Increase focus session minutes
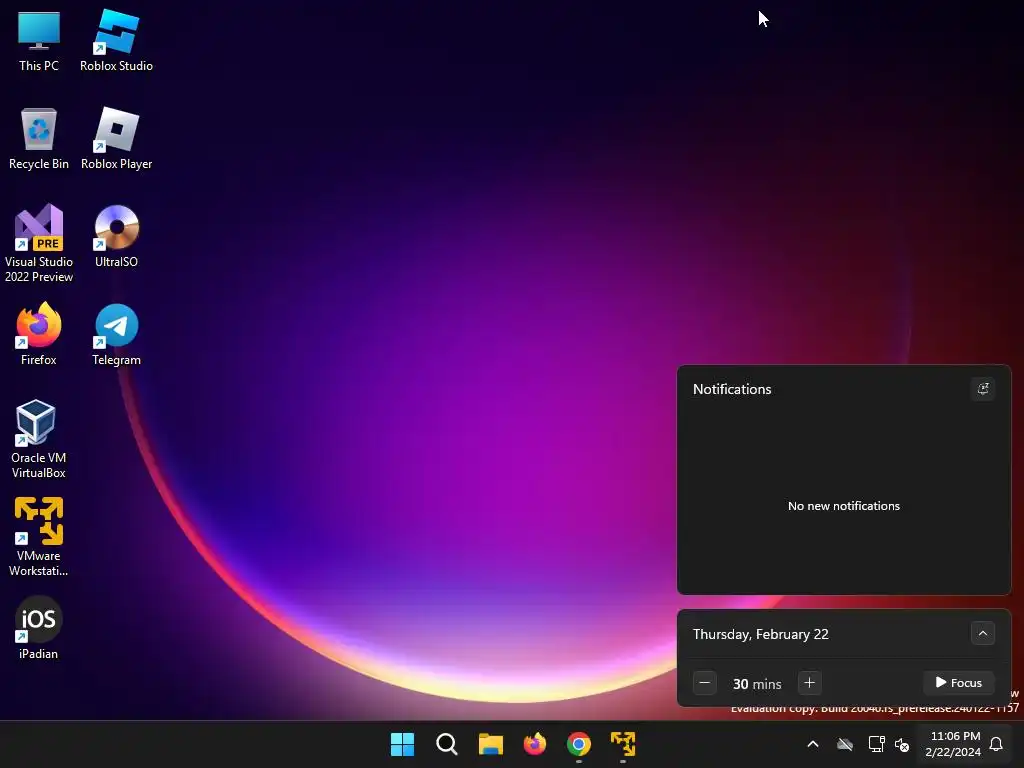 coord(809,683)
